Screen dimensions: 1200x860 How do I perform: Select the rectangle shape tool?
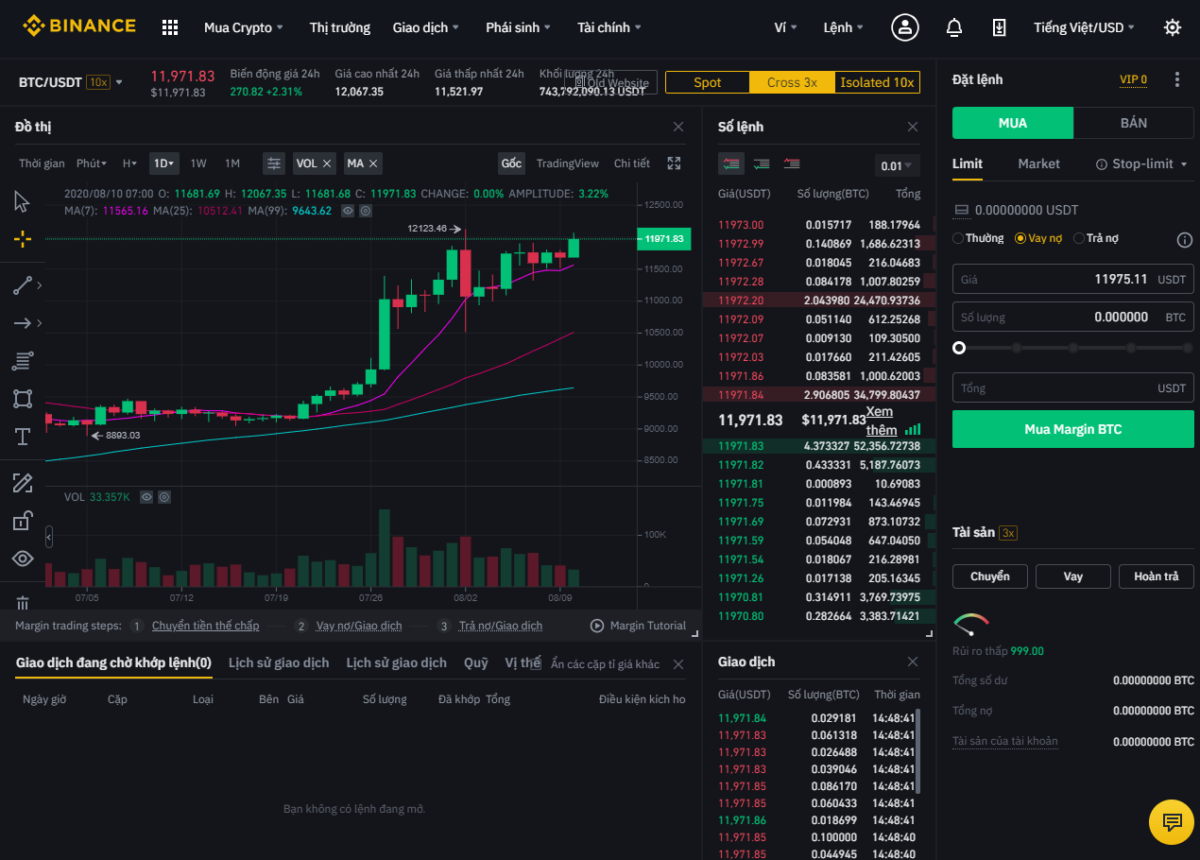point(22,399)
